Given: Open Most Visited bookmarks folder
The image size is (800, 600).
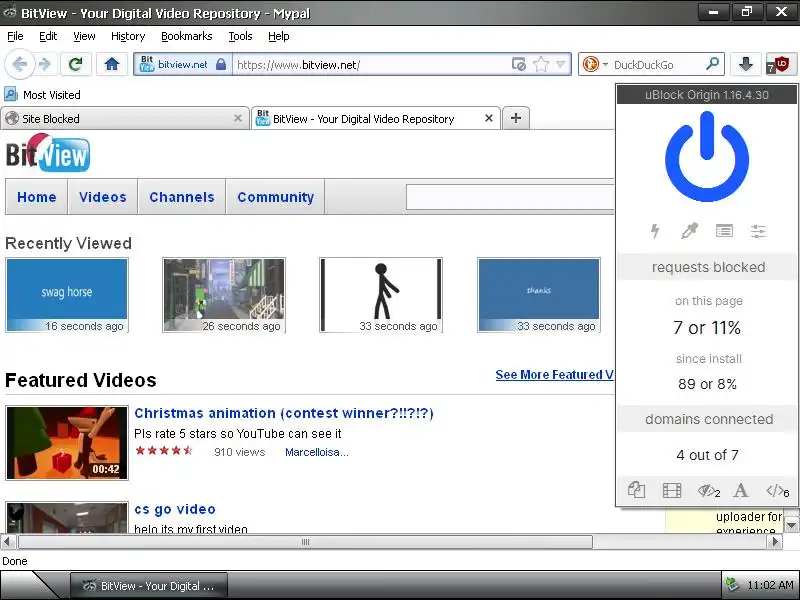Looking at the screenshot, I should (x=42, y=95).
